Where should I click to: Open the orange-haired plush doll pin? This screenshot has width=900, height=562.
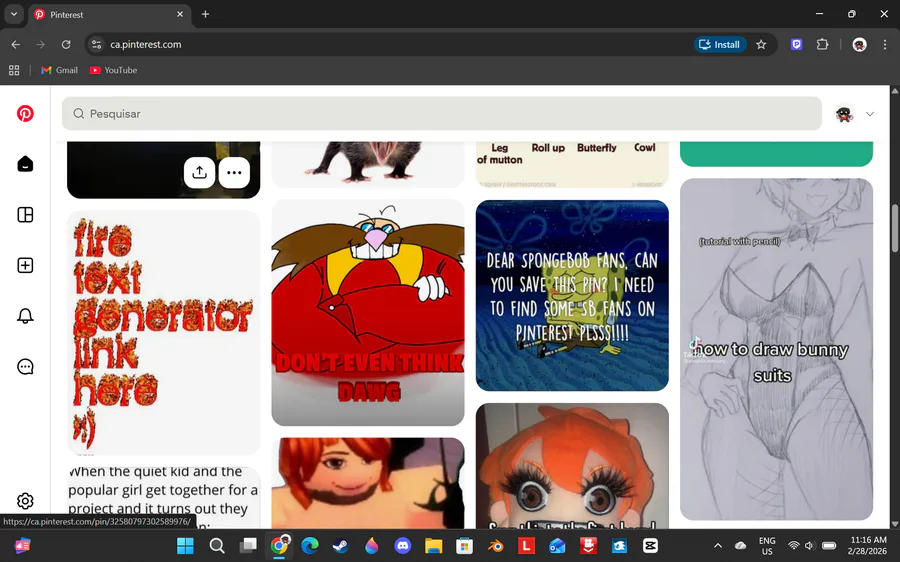[572, 466]
